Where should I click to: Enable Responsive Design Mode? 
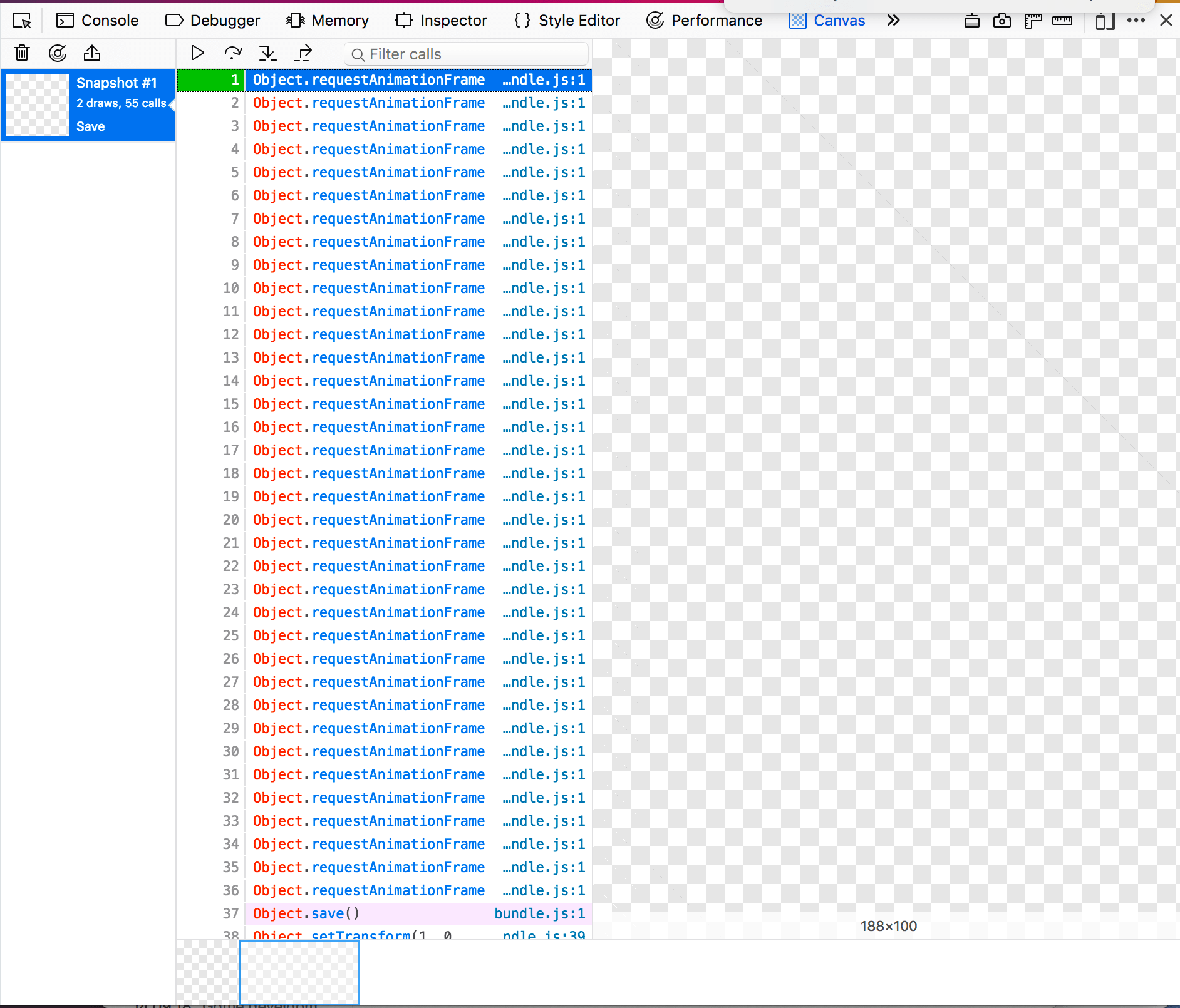(1104, 21)
